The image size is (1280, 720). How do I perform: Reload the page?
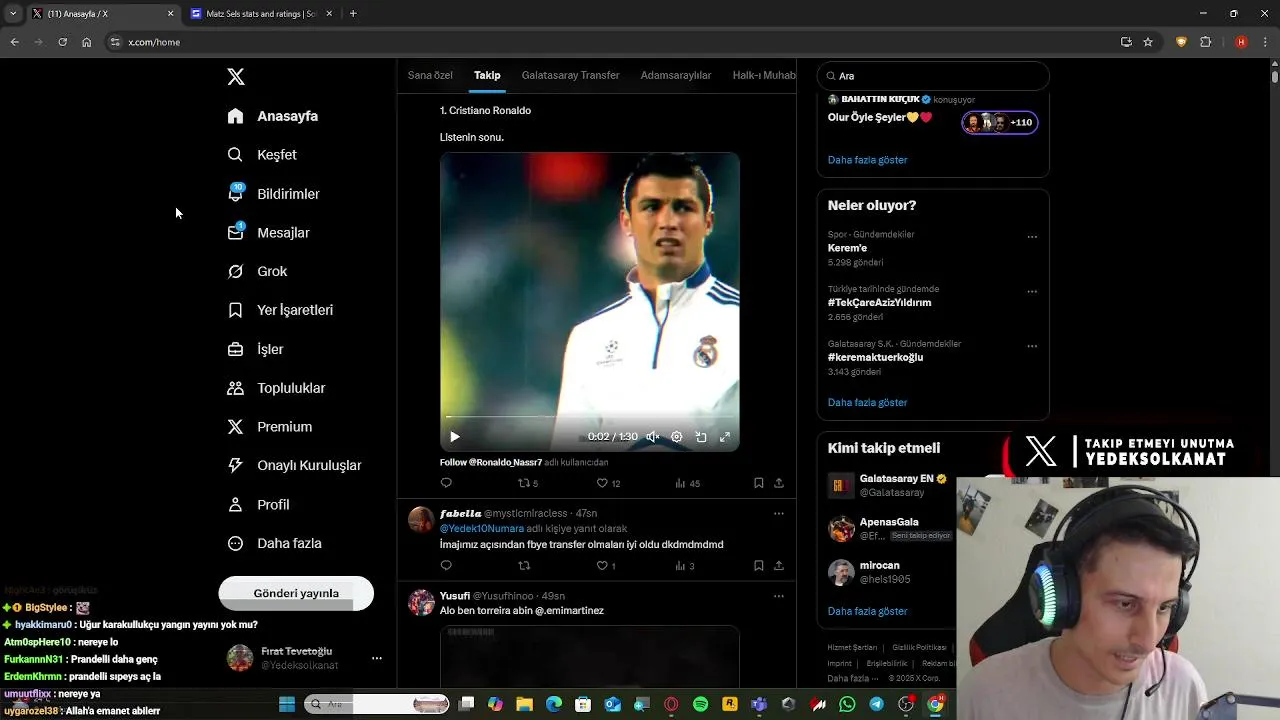click(x=62, y=42)
